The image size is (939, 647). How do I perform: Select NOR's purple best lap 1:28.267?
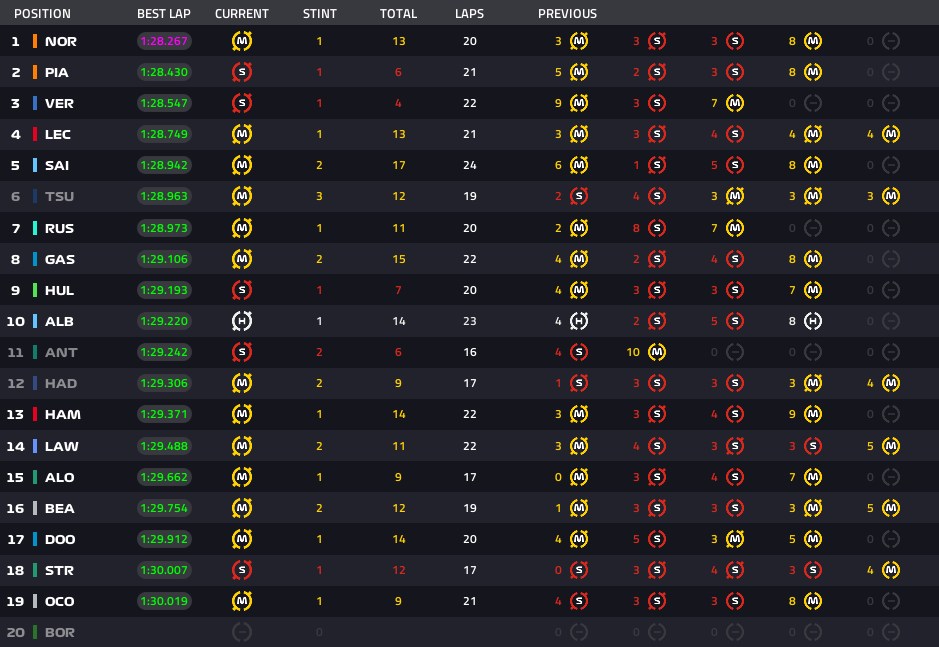(x=164, y=41)
